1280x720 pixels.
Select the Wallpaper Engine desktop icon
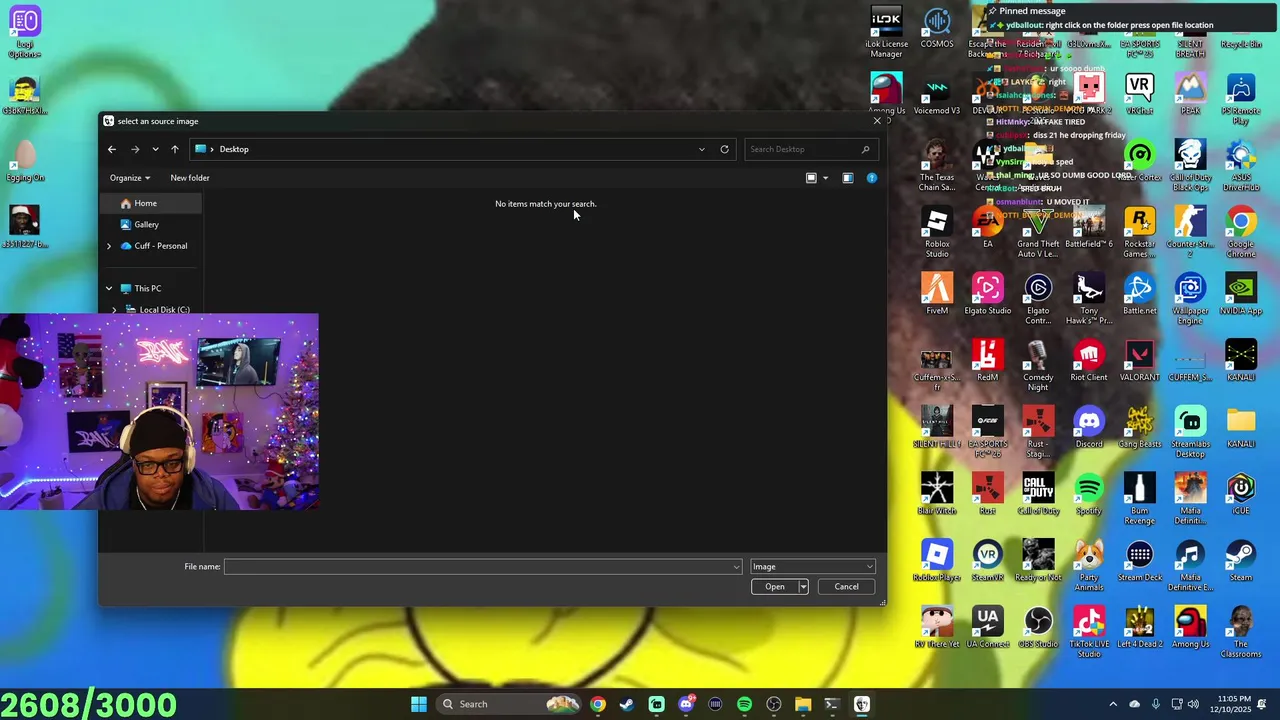point(1190,300)
